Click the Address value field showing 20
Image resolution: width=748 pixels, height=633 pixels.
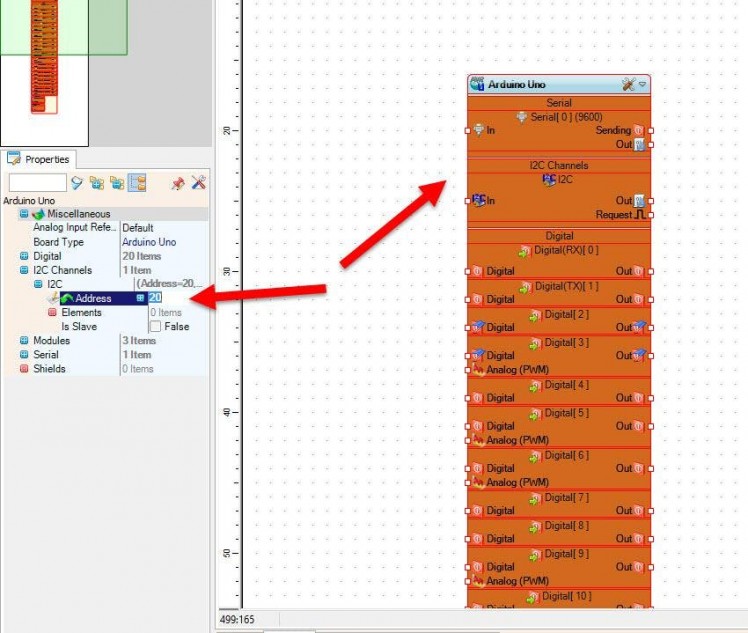[x=177, y=298]
